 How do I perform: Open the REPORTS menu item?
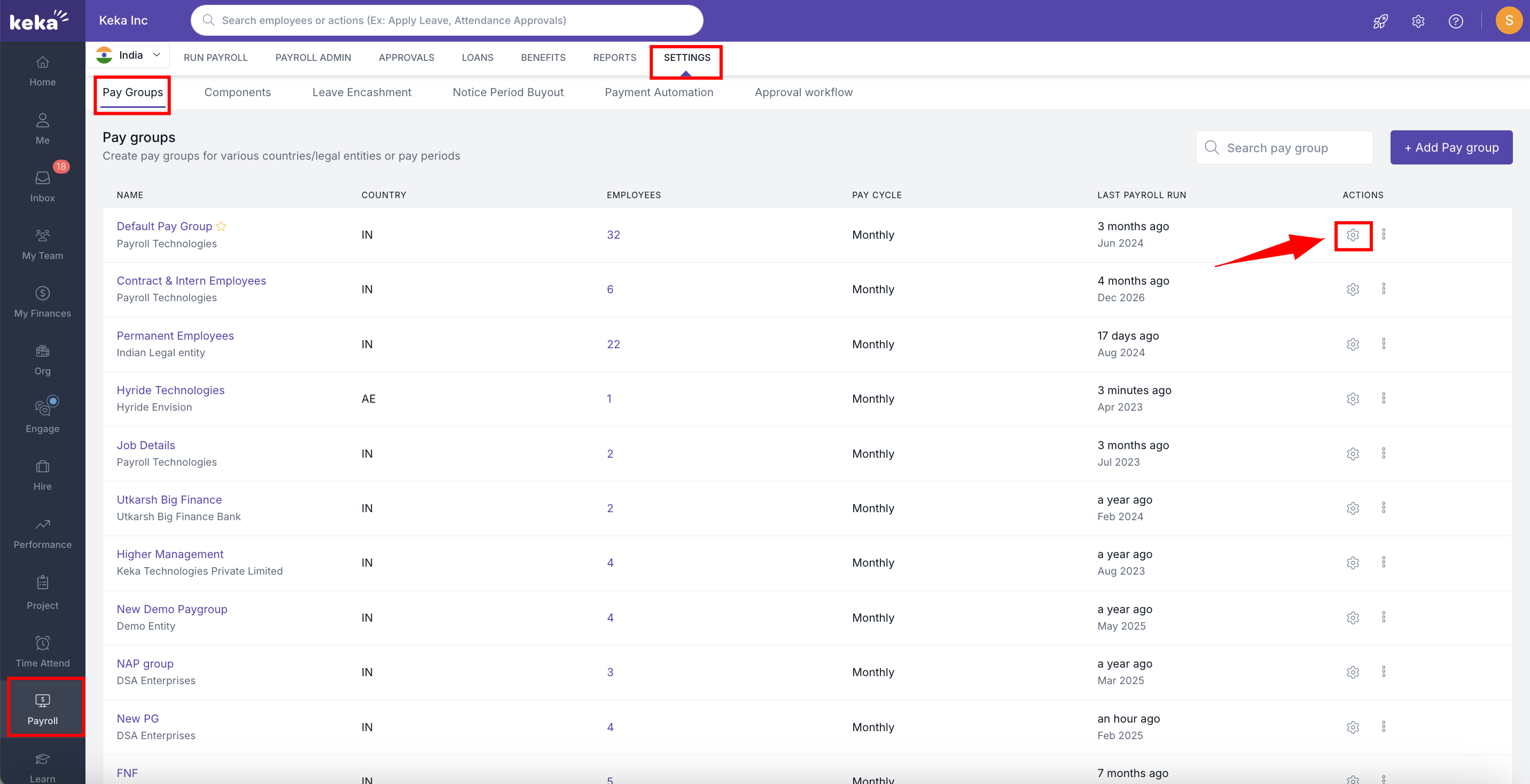615,58
